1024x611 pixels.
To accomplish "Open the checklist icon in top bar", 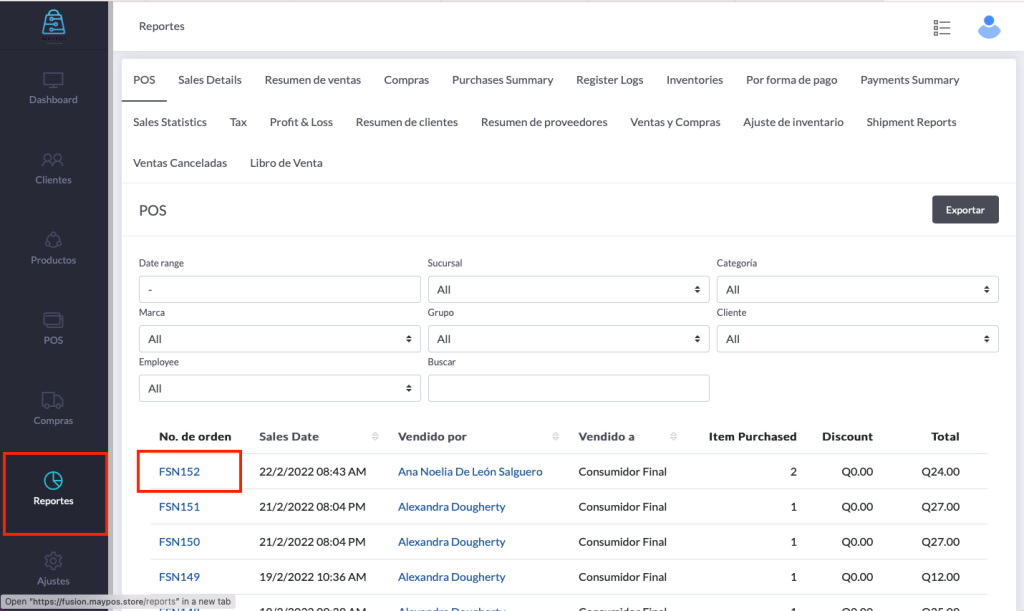I will 941,28.
